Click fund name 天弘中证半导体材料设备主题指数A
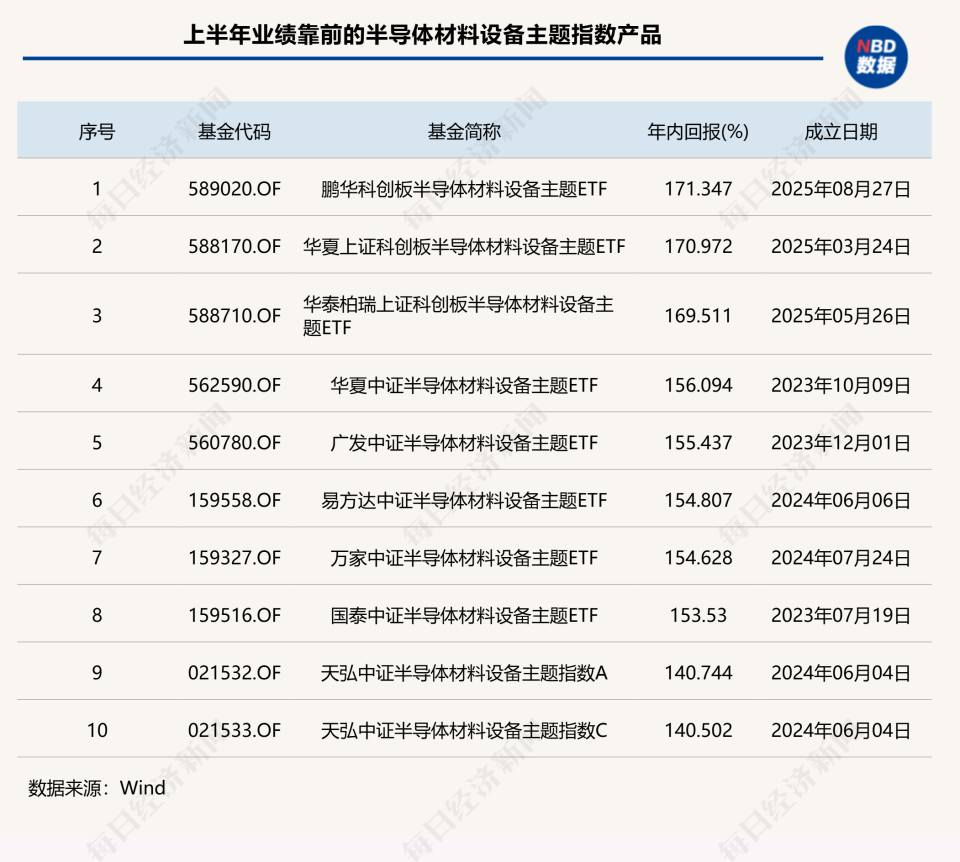Viewport: 960px width, 862px height. coord(464,673)
